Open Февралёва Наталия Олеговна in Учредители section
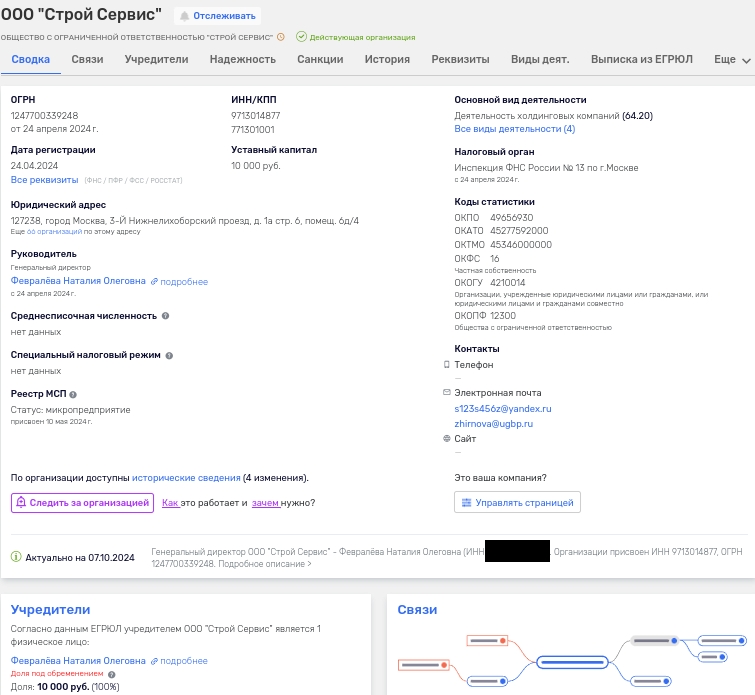The width and height of the screenshot is (755, 695). point(78,660)
